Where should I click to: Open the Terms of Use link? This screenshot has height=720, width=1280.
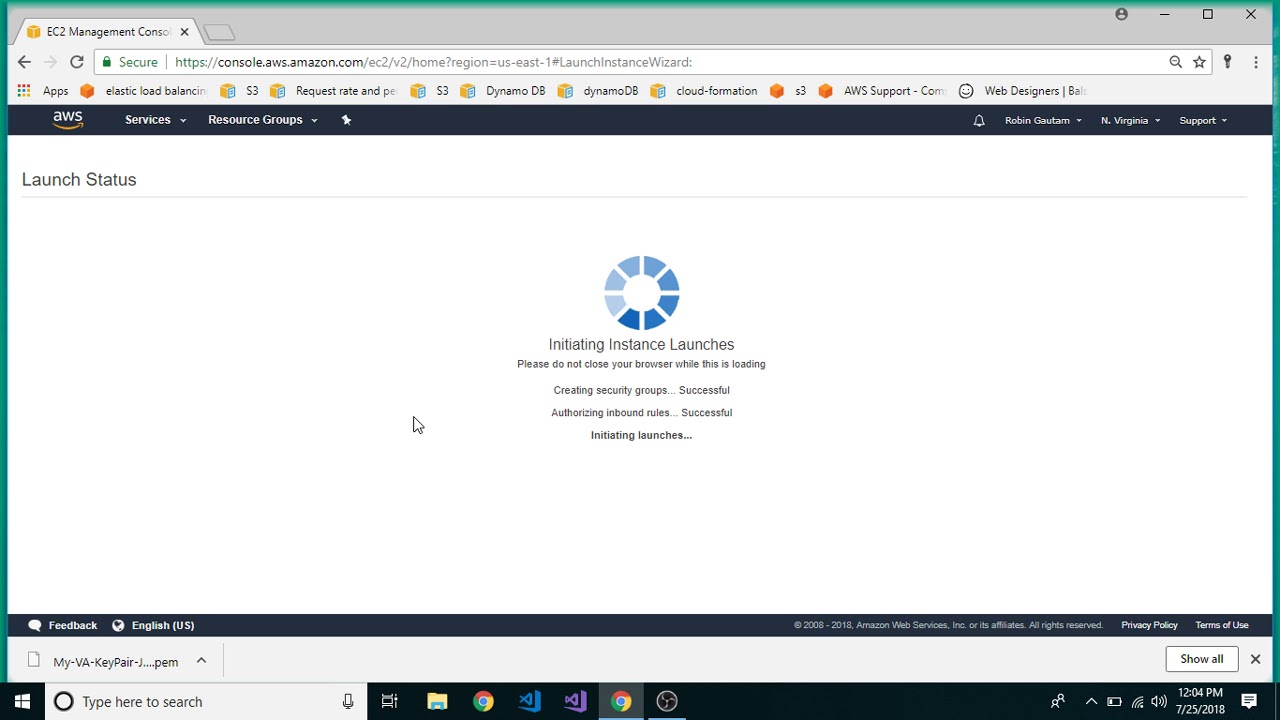(1221, 625)
